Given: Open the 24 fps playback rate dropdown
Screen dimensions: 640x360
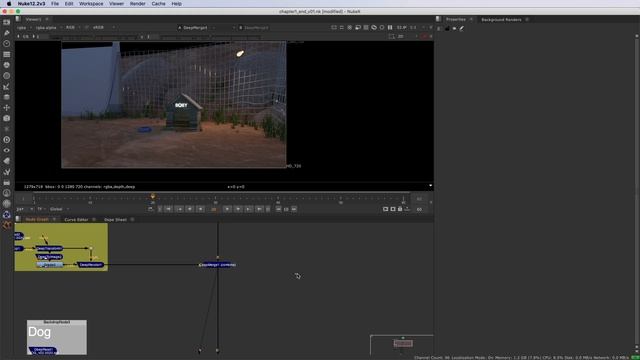Looking at the screenshot, I should coord(24,209).
